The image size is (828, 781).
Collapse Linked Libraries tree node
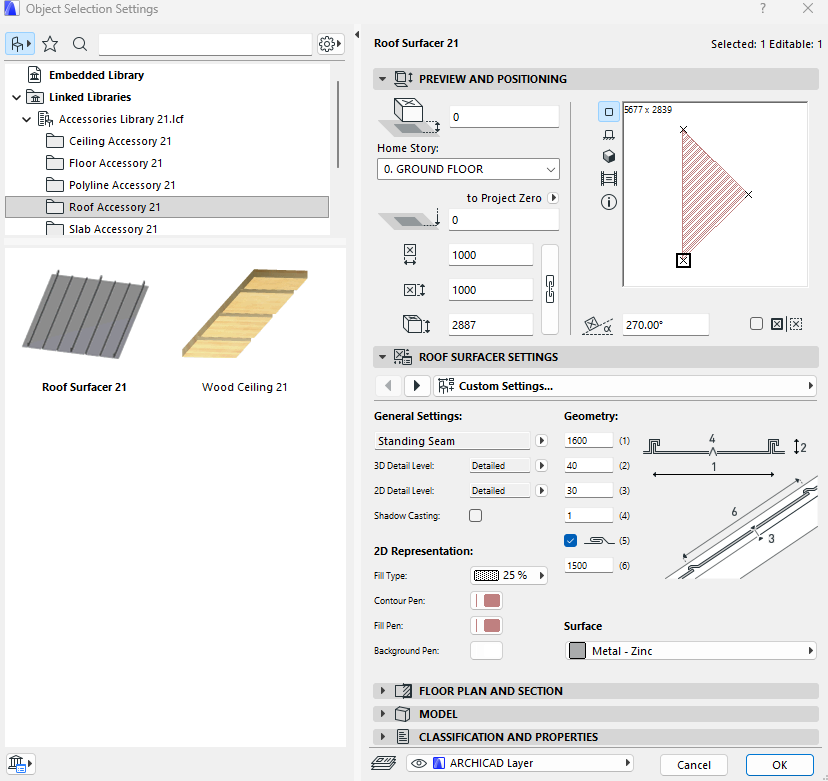16,97
